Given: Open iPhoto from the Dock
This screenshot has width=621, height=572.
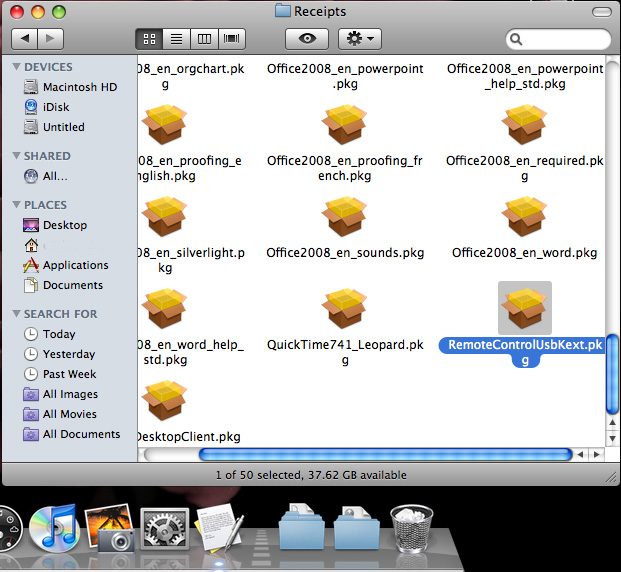Looking at the screenshot, I should click(110, 528).
